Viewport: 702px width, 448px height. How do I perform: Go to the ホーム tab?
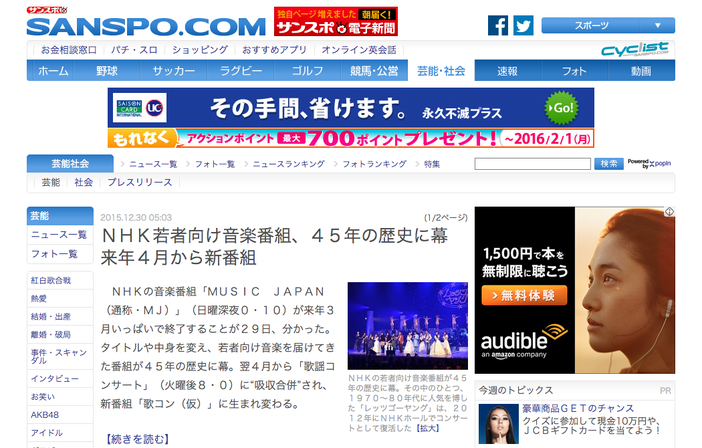(53, 71)
